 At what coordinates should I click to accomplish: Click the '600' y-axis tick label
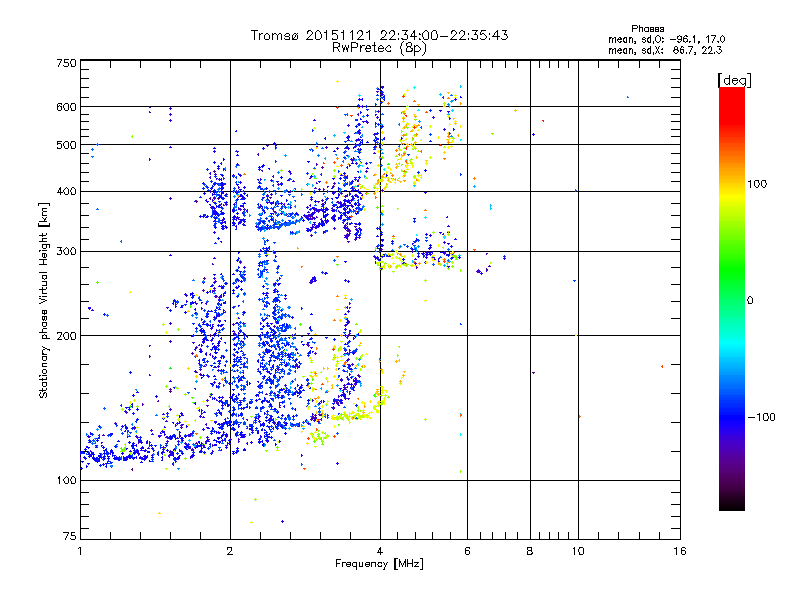tap(66, 107)
